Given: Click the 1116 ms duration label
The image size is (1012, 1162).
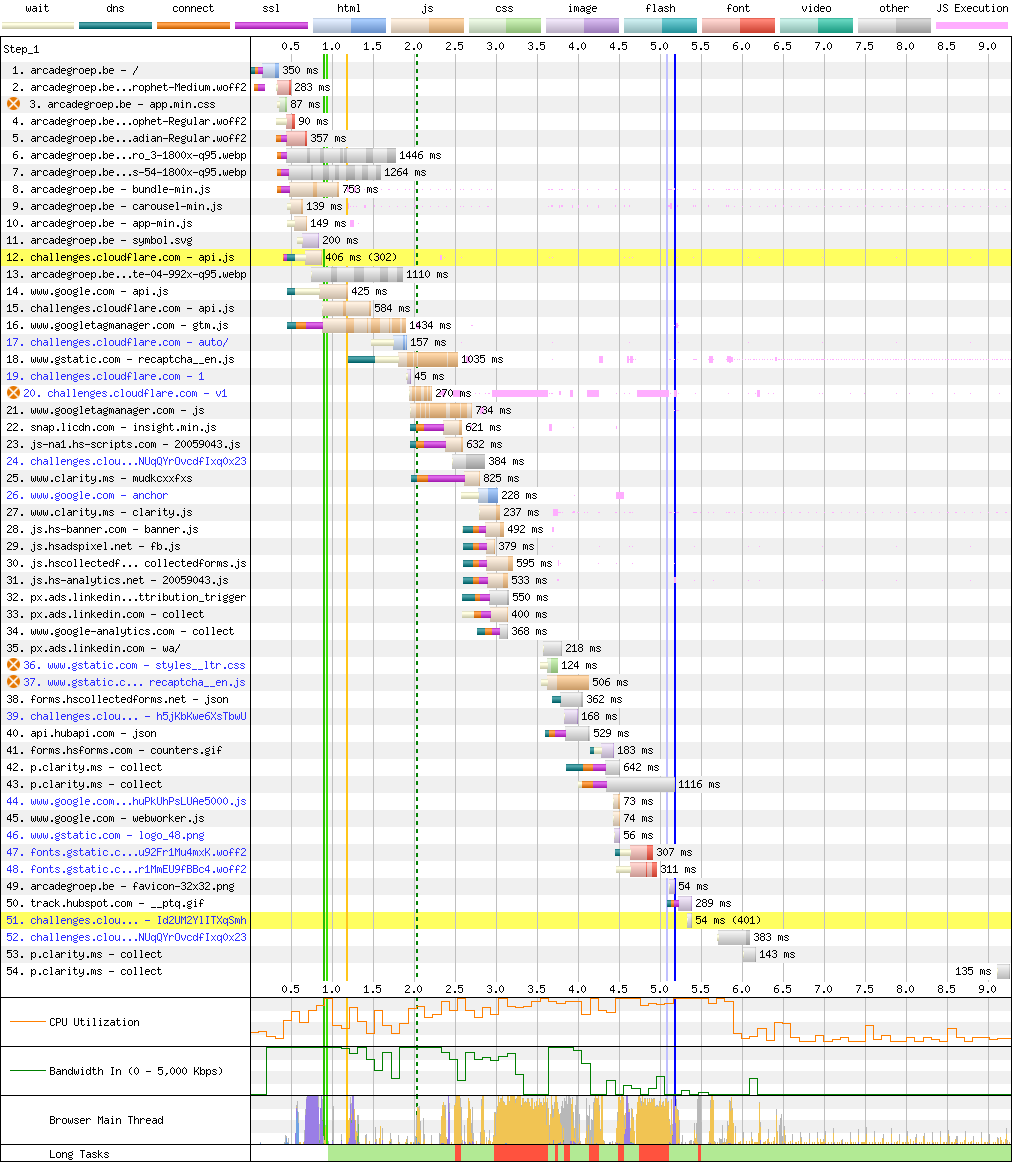Looking at the screenshot, I should (x=699, y=784).
